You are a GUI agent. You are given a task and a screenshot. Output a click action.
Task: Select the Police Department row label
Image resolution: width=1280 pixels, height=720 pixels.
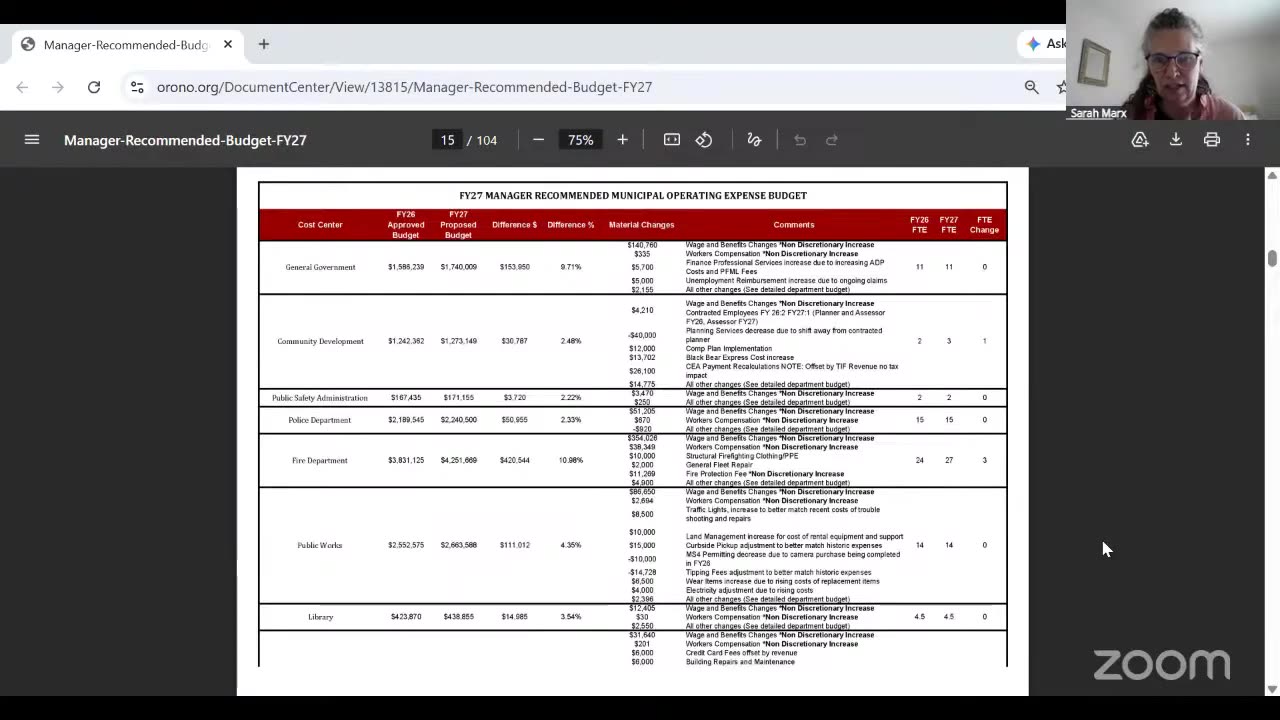(320, 420)
